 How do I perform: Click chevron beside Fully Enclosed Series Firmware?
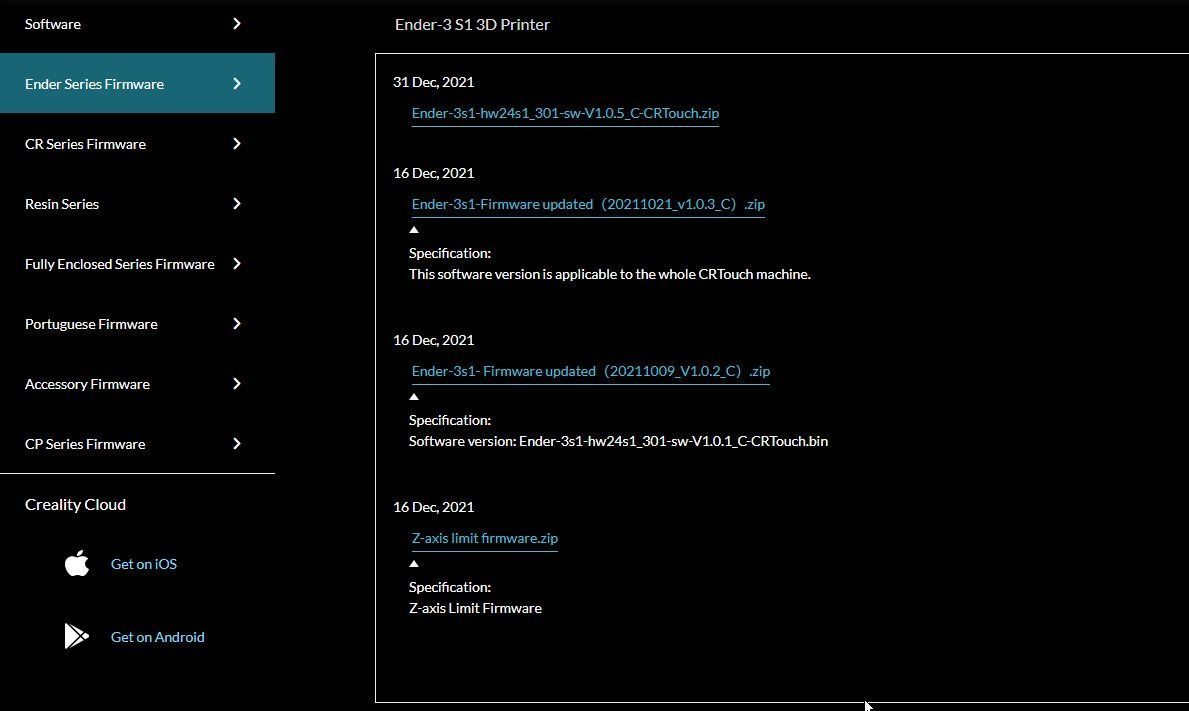237,263
